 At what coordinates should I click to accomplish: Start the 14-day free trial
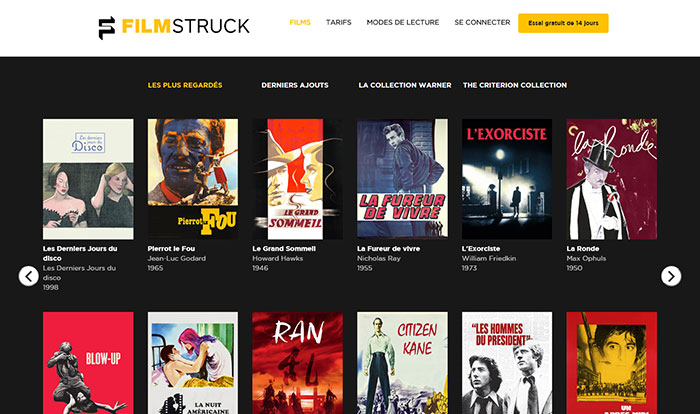coord(563,23)
